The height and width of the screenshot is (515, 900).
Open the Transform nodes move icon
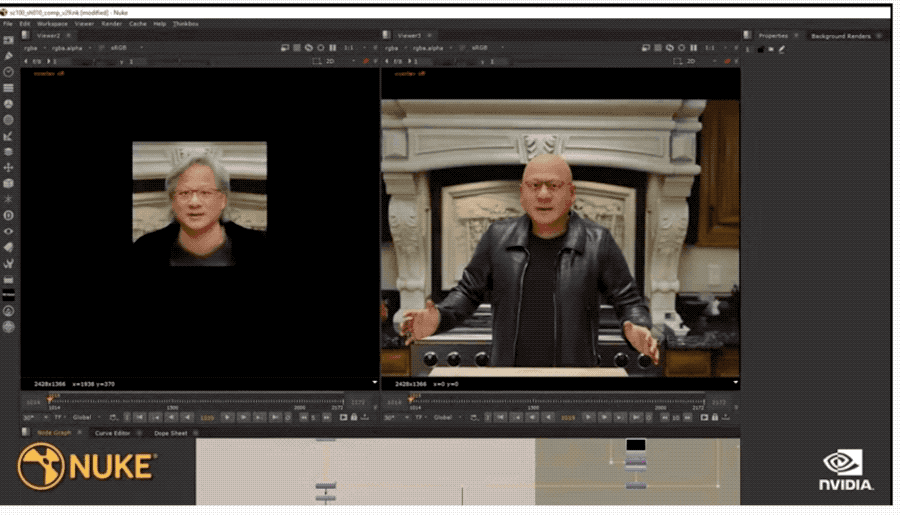(x=9, y=168)
